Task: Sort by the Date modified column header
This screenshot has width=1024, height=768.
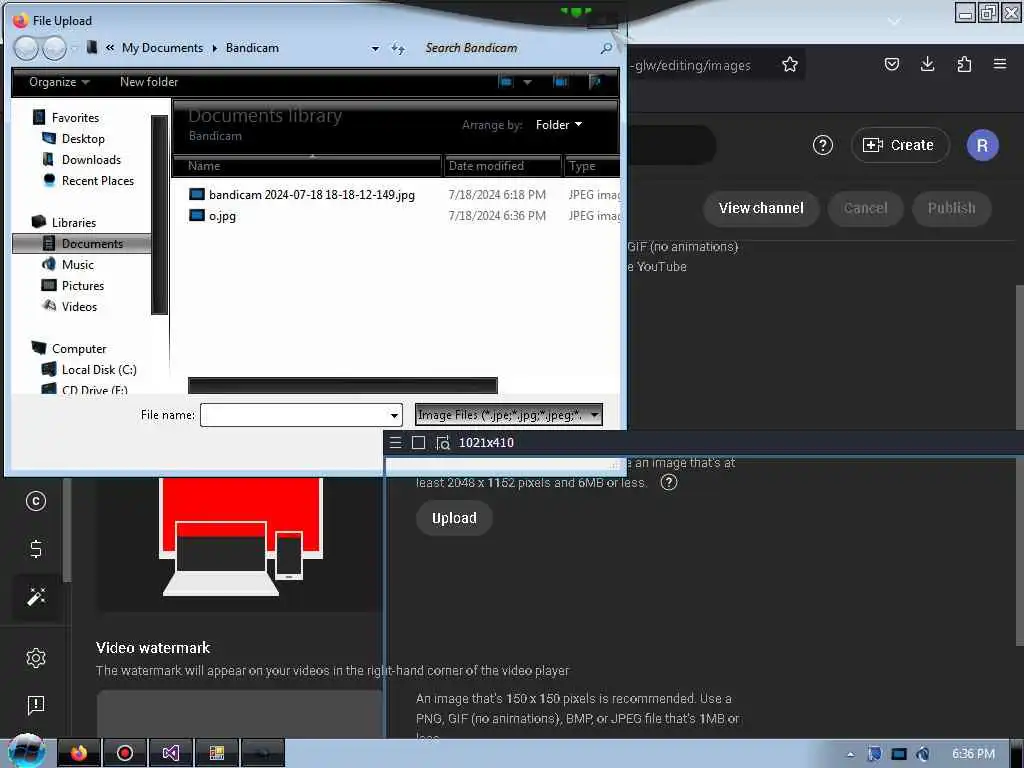Action: [x=503, y=166]
